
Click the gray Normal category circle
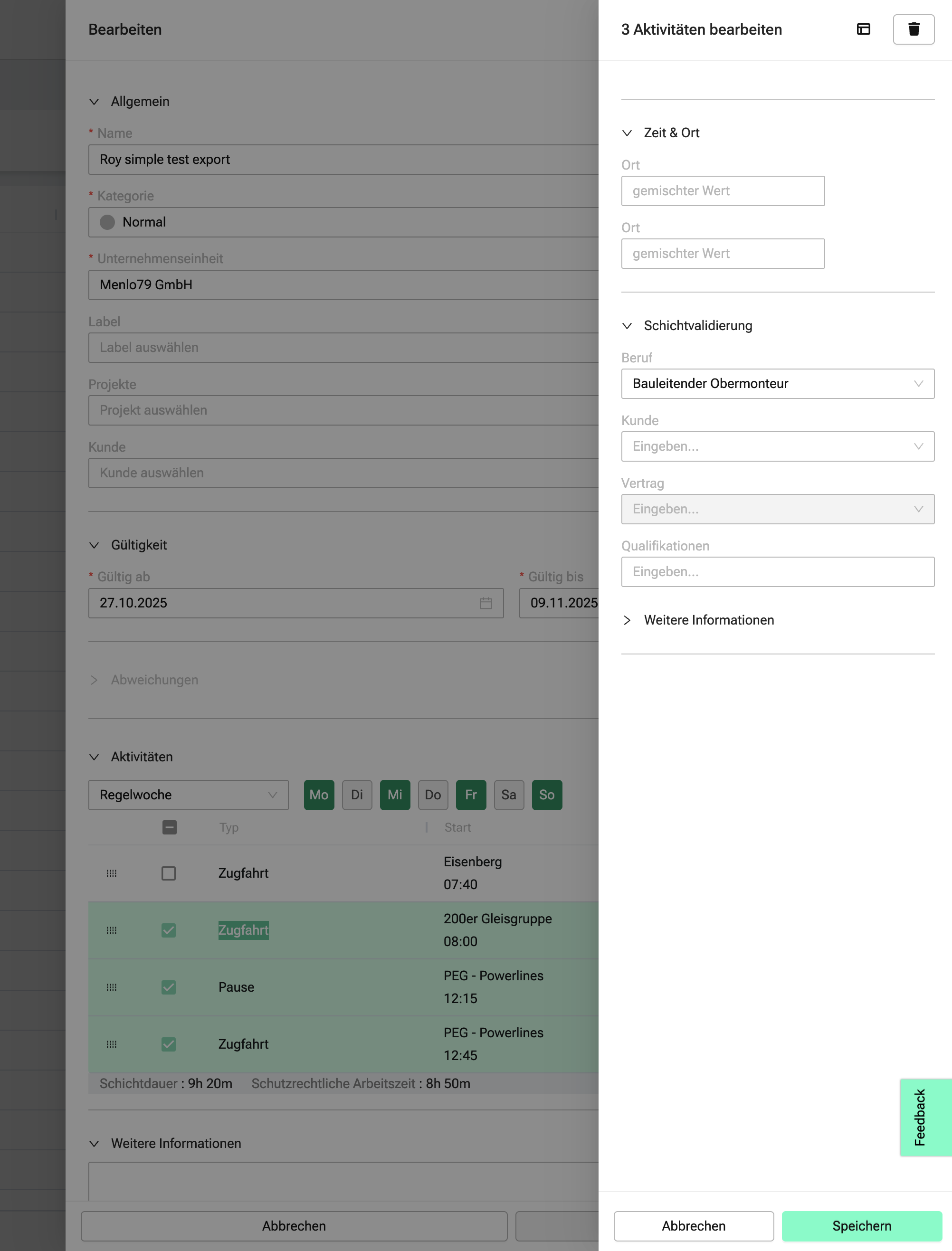[107, 222]
